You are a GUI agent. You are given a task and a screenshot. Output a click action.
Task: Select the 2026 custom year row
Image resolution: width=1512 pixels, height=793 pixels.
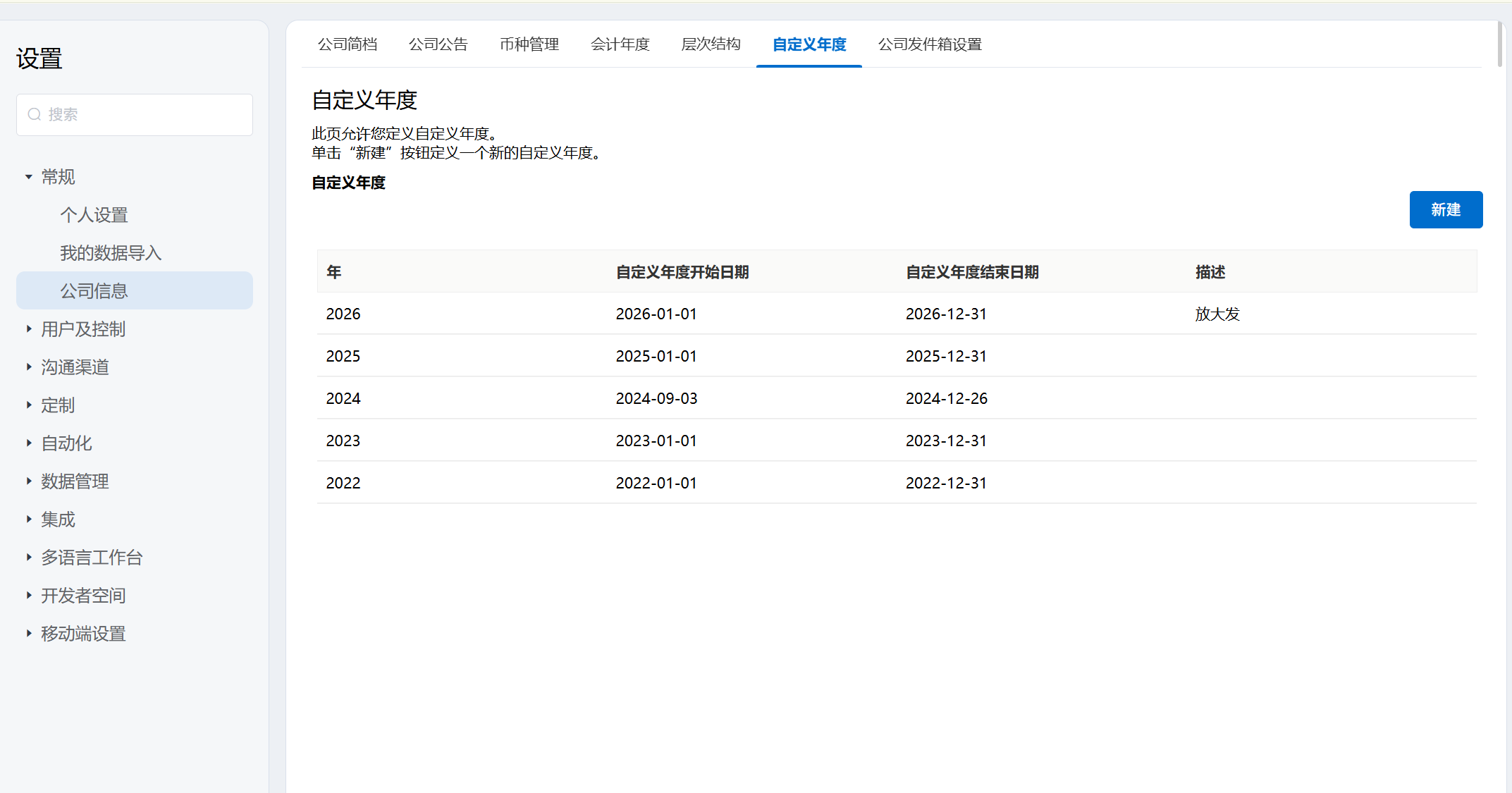[343, 314]
